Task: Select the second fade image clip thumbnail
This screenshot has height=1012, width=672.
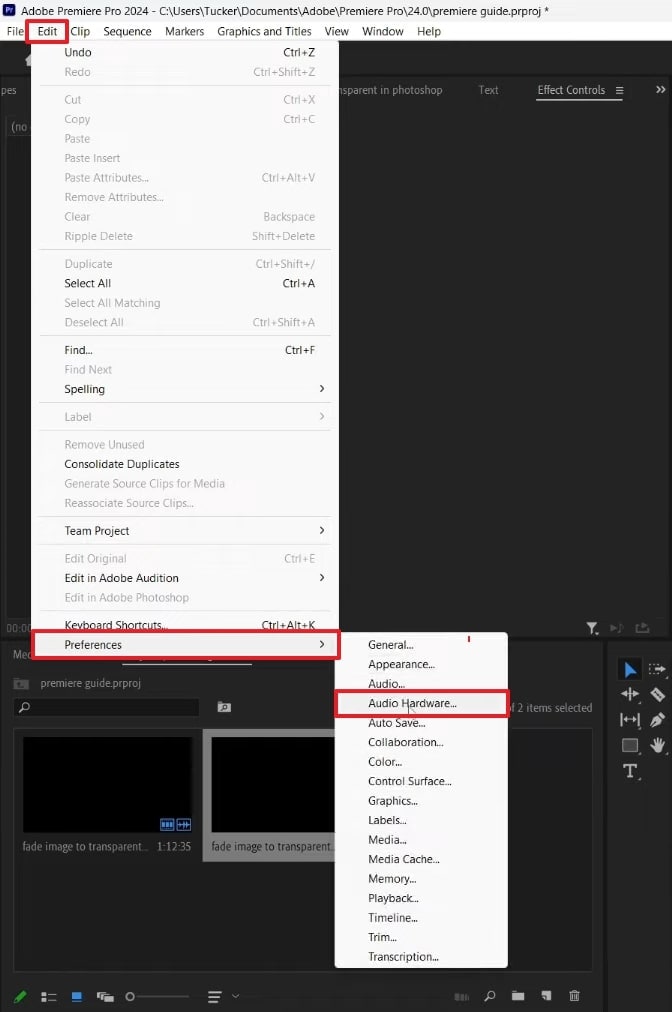Action: (x=272, y=785)
